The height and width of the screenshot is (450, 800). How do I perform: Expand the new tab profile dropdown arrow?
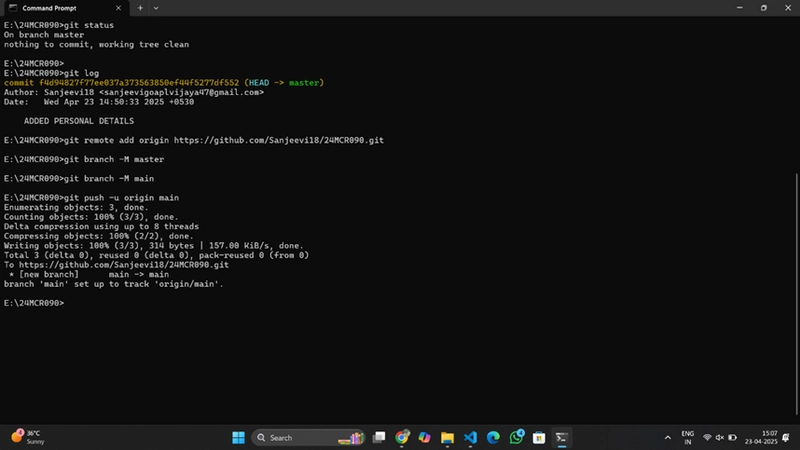click(156, 8)
